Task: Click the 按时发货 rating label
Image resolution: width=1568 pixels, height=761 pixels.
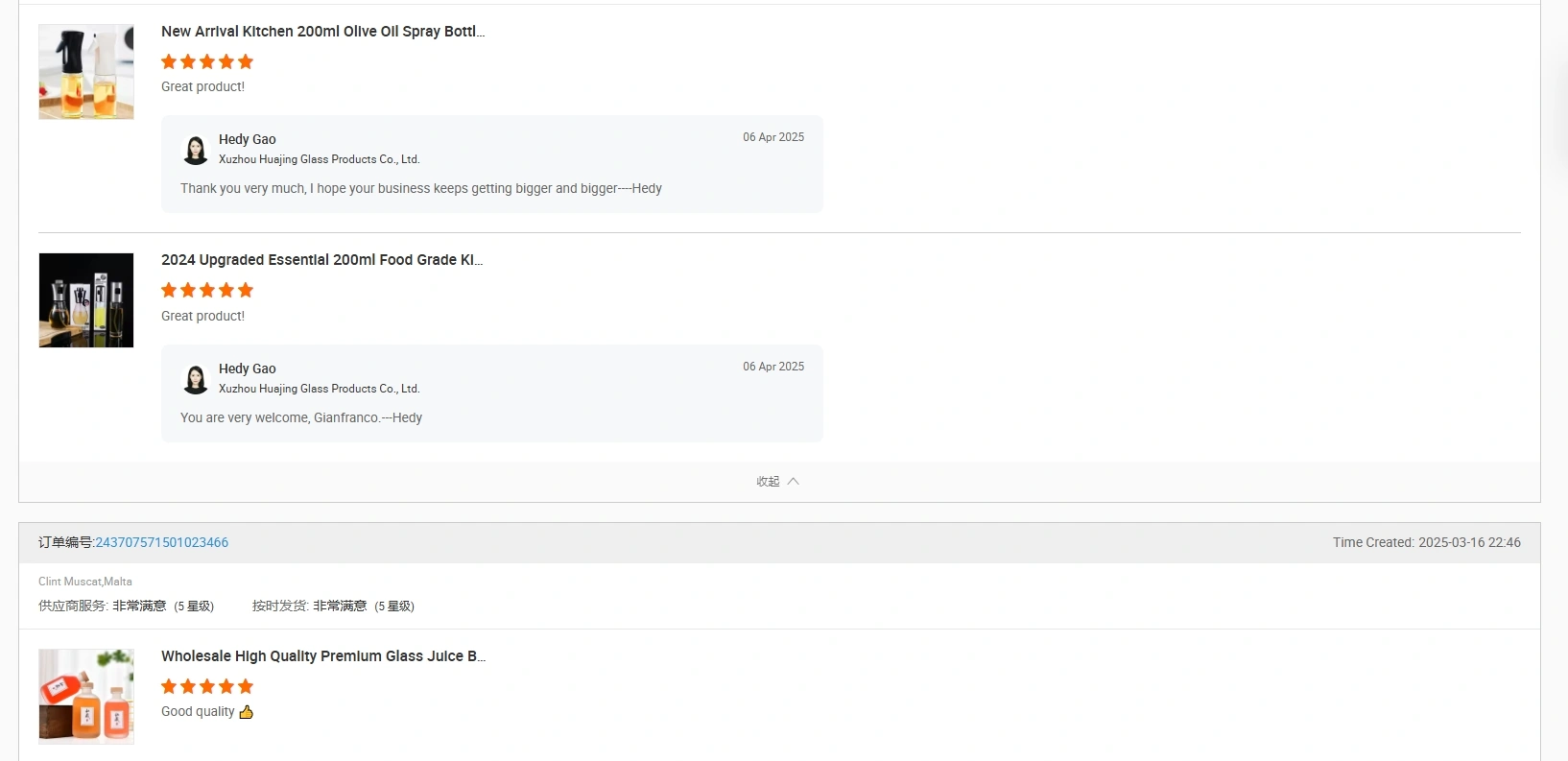Action: pyautogui.click(x=280, y=606)
